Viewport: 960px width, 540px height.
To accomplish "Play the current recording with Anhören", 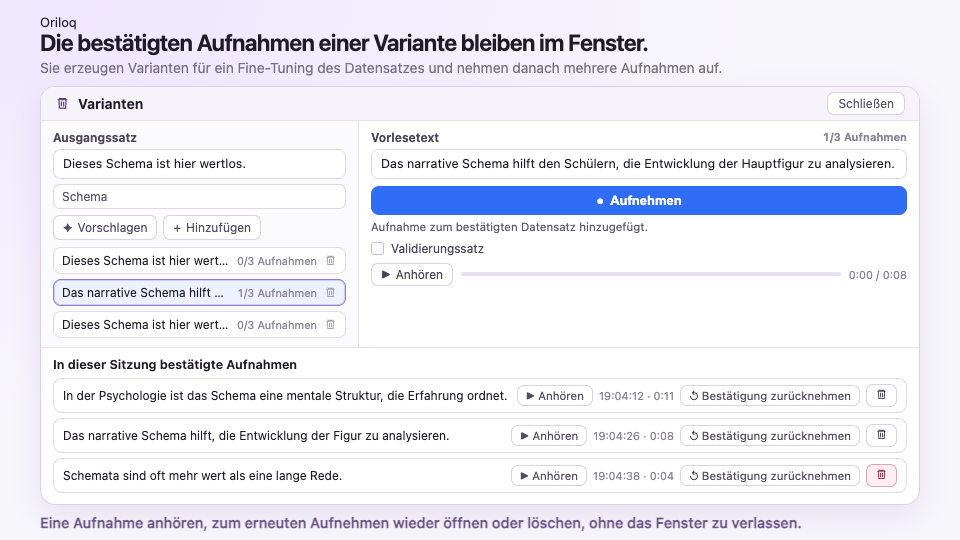I will 411,275.
